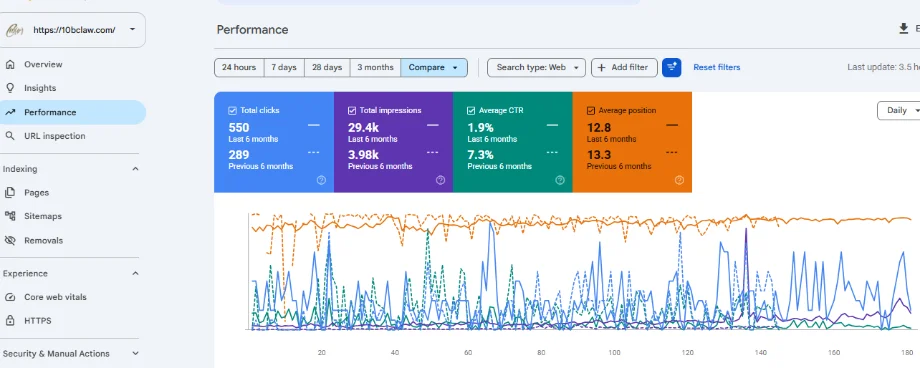This screenshot has height=368, width=920.
Task: Click the blue filter sparkle icon
Action: 672,67
